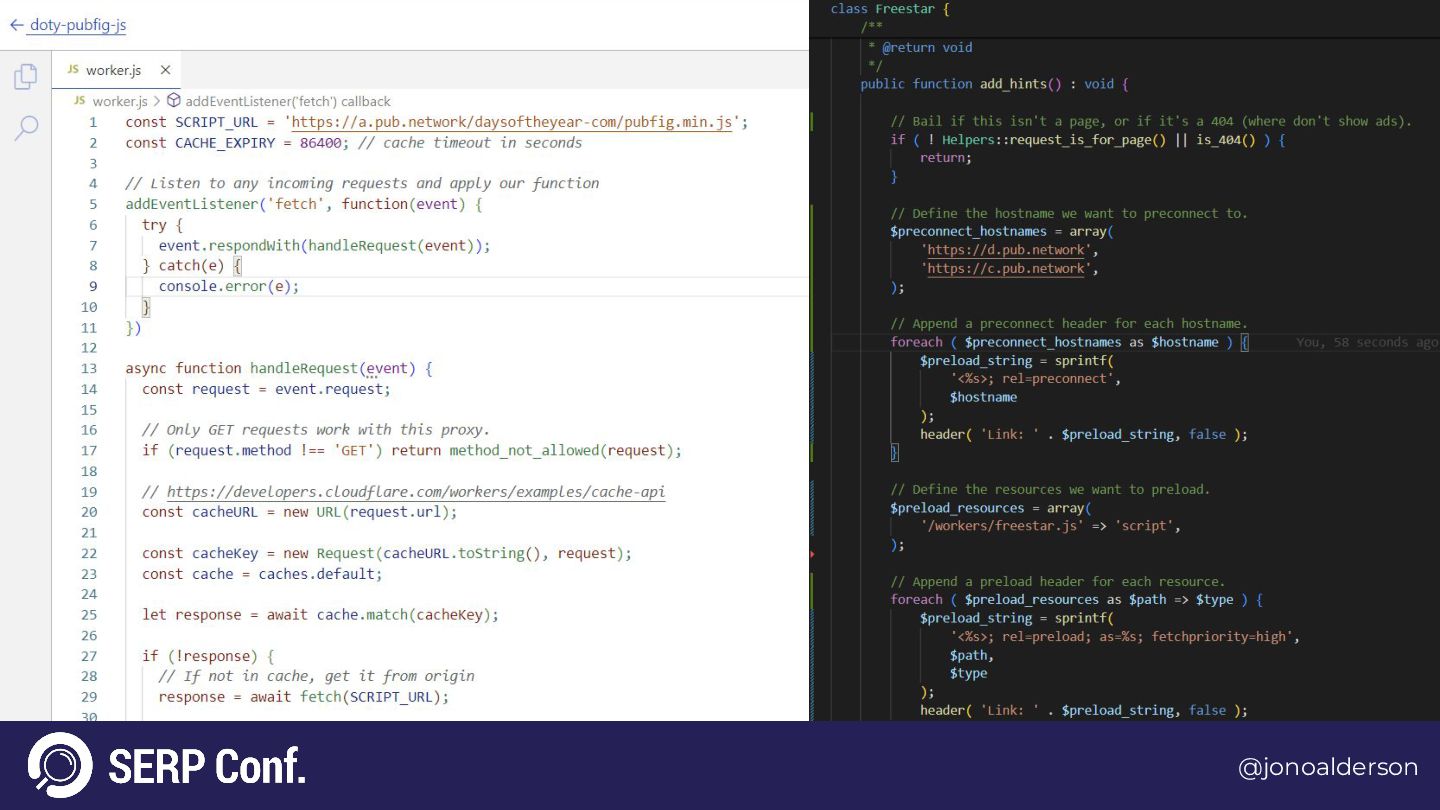Click worker.js in the breadcrumb path

pos(119,101)
